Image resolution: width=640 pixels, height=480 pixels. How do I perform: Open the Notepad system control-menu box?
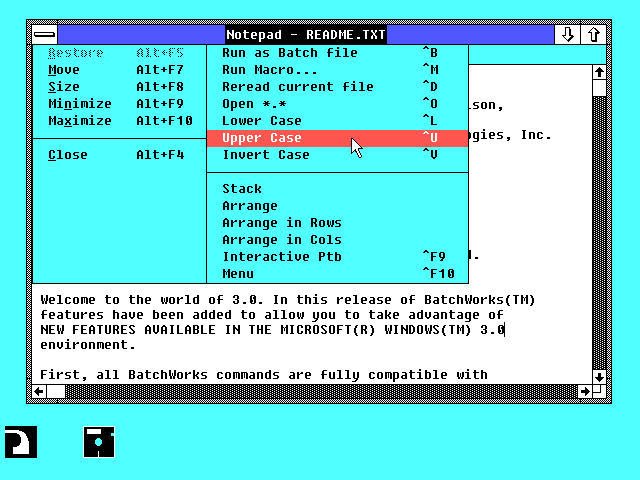coord(44,35)
